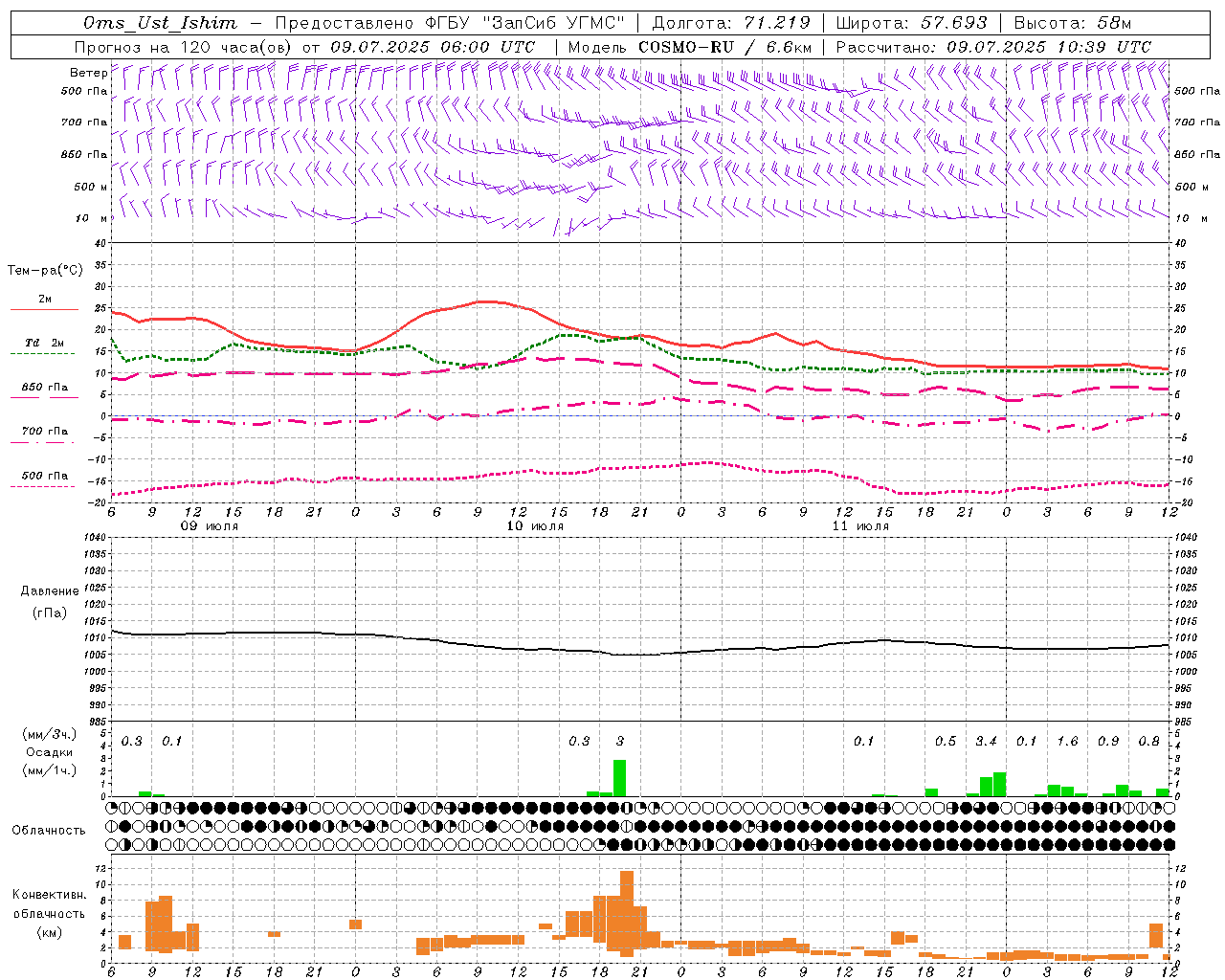Click the (мм/3ч.) units label
The width and height of the screenshot is (1225, 980).
[x=50, y=734]
